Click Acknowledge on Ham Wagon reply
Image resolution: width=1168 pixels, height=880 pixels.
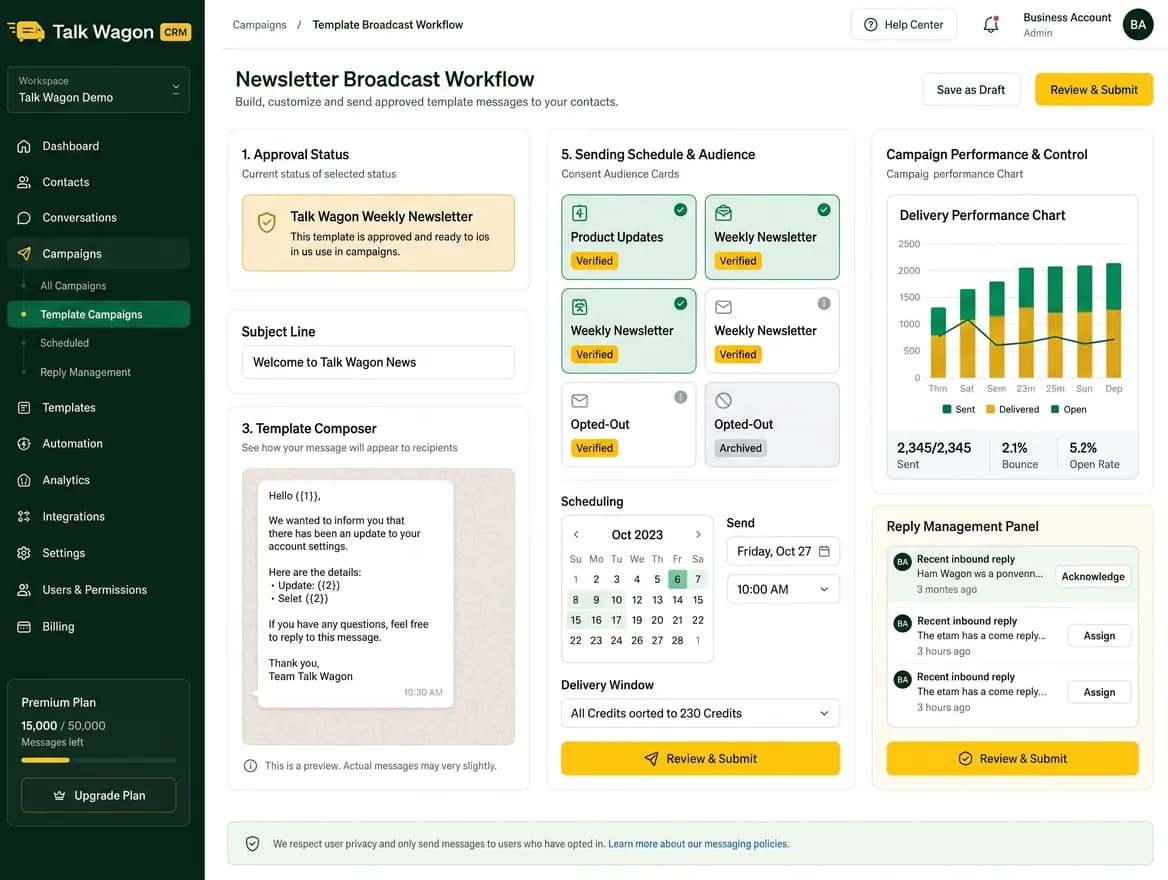pos(1093,576)
